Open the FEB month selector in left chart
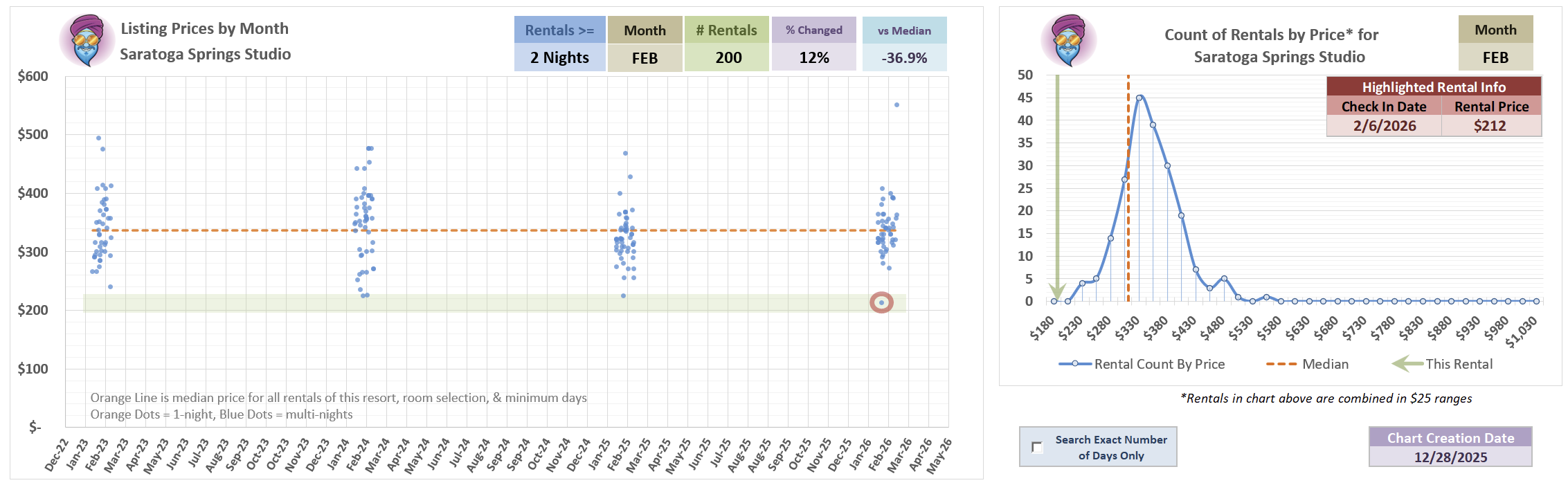Image resolution: width=1568 pixels, height=485 pixels. click(x=645, y=58)
